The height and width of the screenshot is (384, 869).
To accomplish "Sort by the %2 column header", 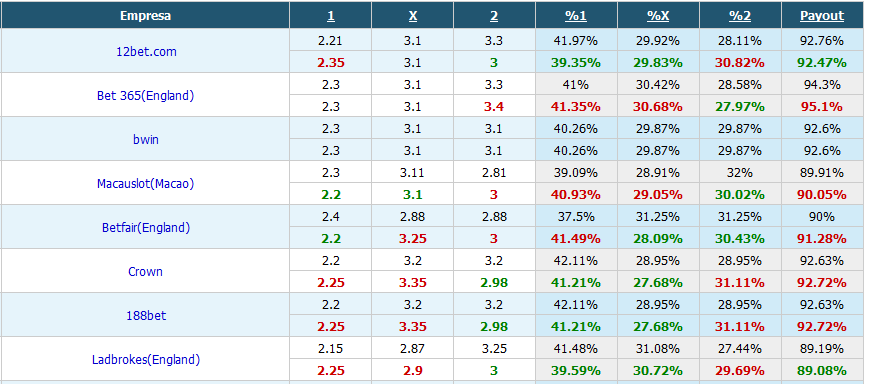I will (x=740, y=16).
